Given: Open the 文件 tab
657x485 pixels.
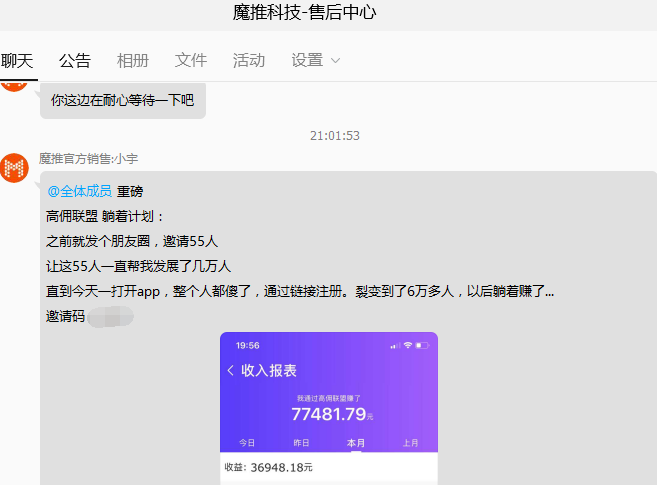Looking at the screenshot, I should (x=191, y=61).
